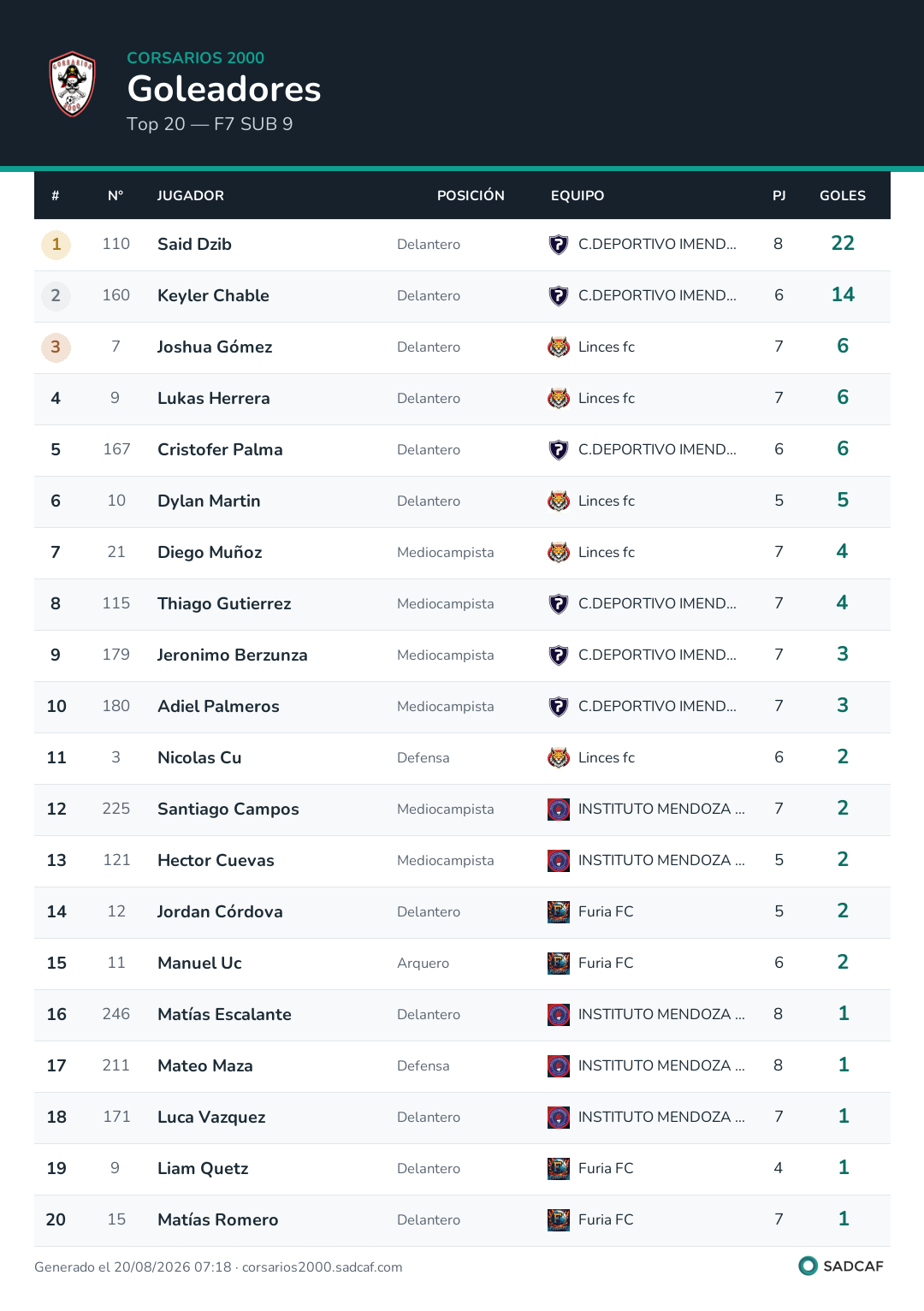
Task: Click the bronze rank 3 medal badge
Action: 56,347
